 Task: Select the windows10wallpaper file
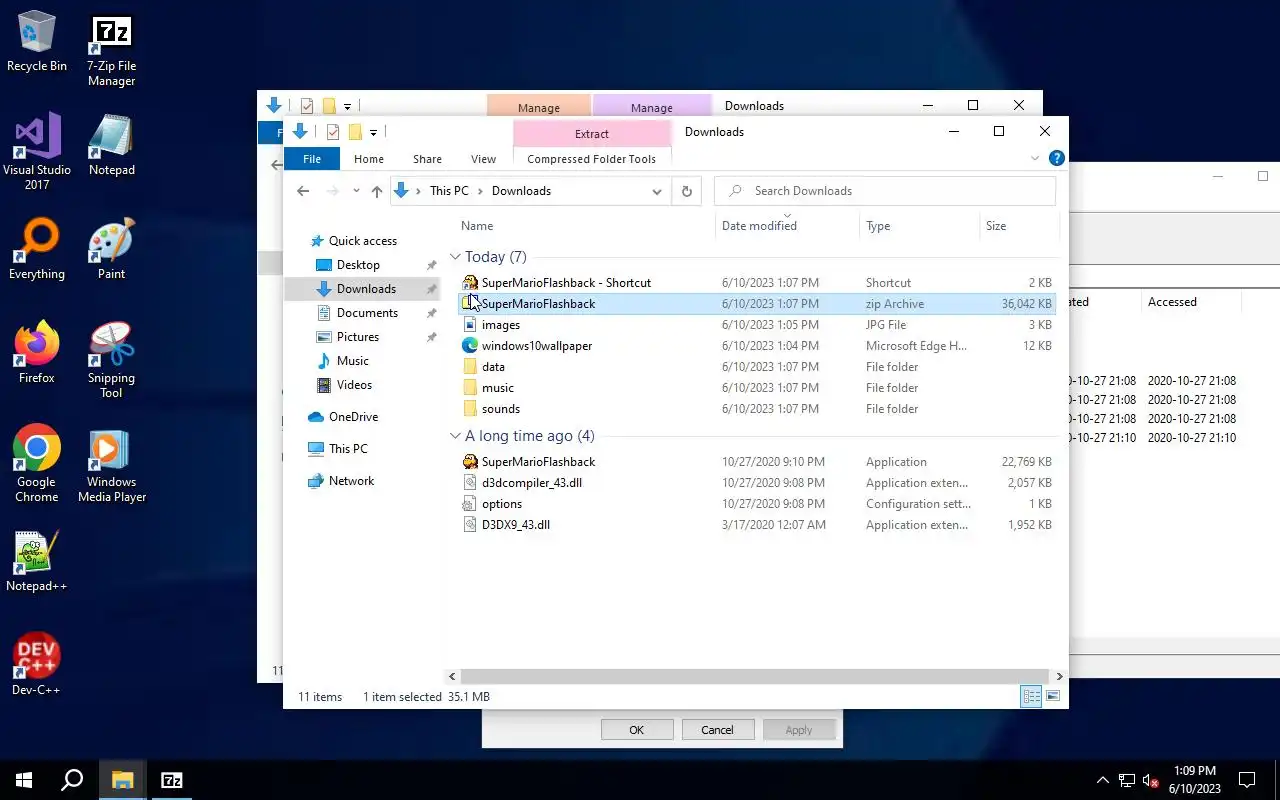tap(757, 346)
